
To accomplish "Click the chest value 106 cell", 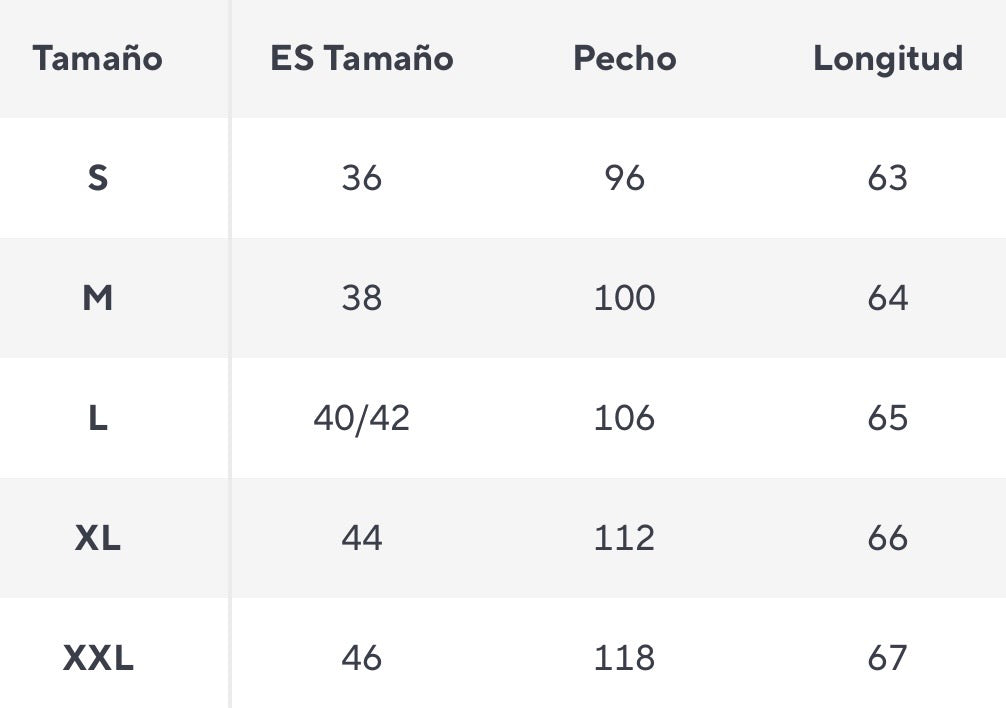I will (624, 418).
